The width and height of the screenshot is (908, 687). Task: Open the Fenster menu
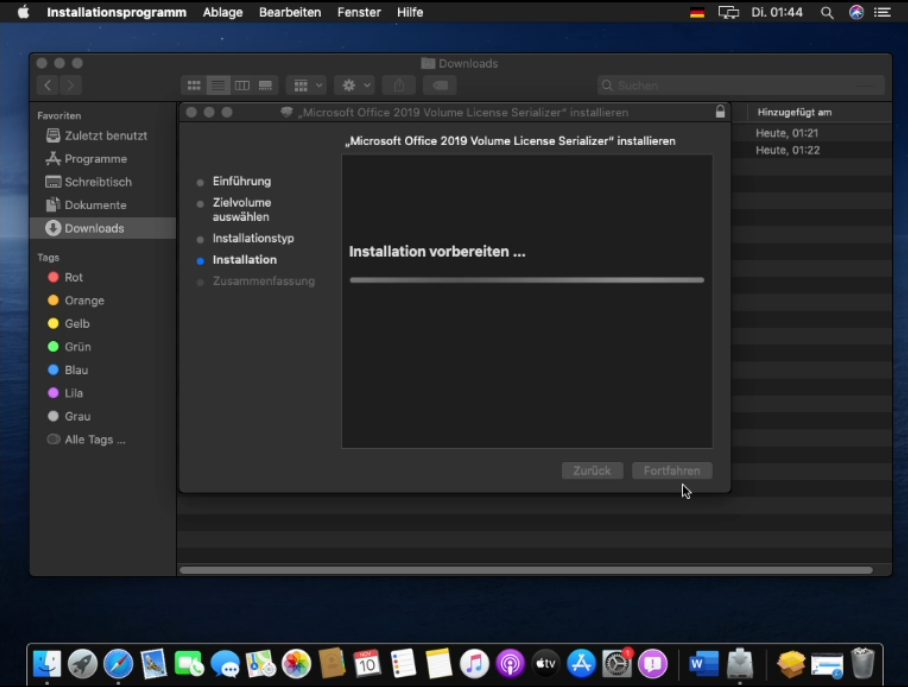(x=359, y=12)
